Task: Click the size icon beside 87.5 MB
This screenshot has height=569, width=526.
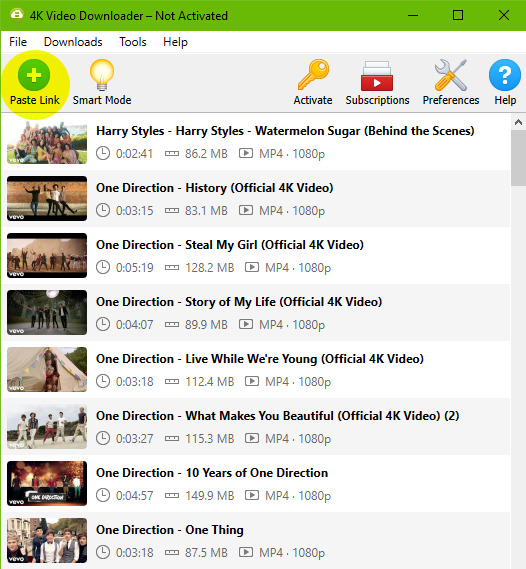Action: [x=172, y=552]
